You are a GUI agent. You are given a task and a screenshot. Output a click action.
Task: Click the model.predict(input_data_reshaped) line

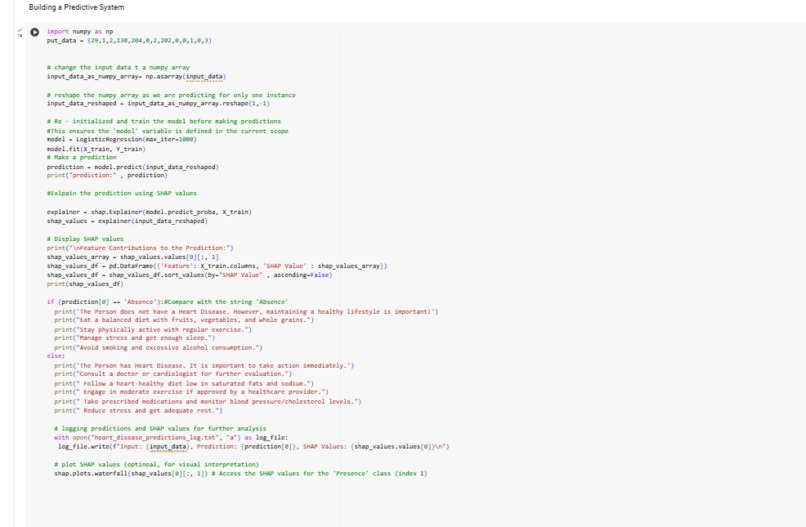[133, 167]
